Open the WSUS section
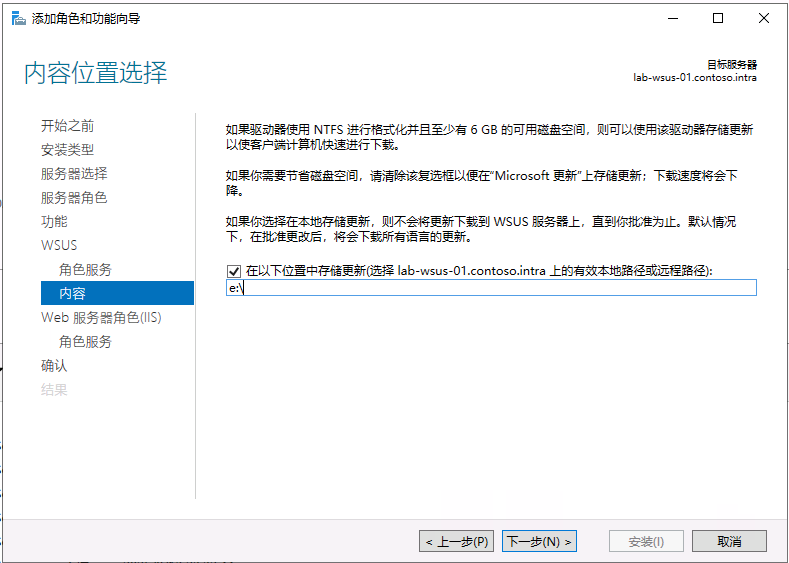The height and width of the screenshot is (563, 789). [59, 246]
